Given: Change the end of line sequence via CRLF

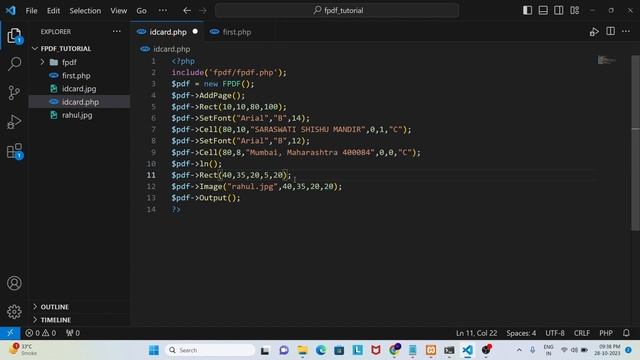Looking at the screenshot, I should coord(582,333).
